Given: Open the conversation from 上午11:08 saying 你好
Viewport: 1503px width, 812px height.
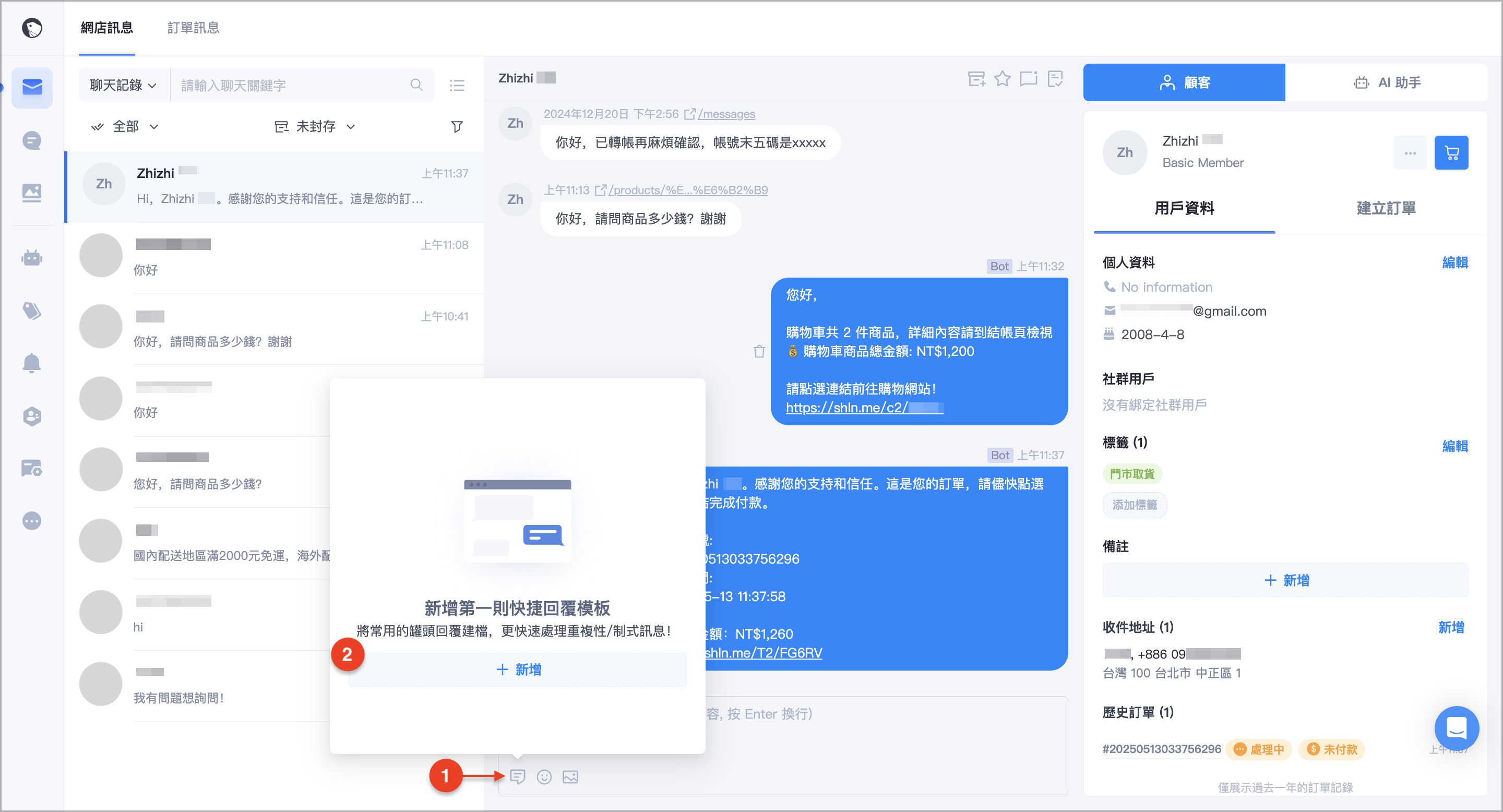Looking at the screenshot, I should 274,257.
